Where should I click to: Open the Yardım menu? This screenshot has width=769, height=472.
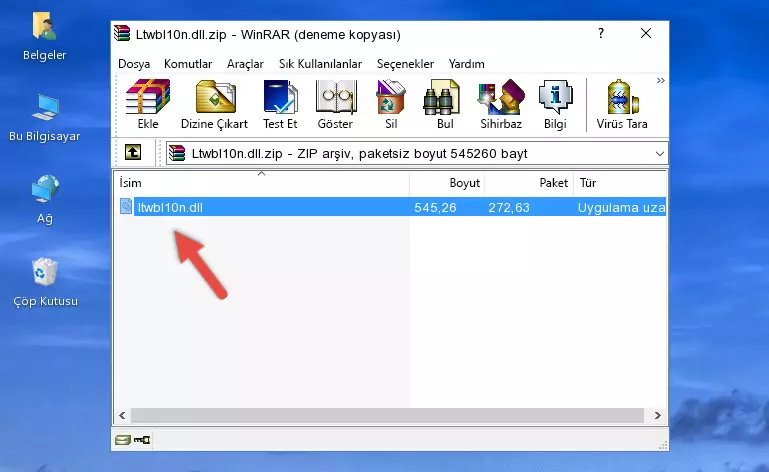466,64
